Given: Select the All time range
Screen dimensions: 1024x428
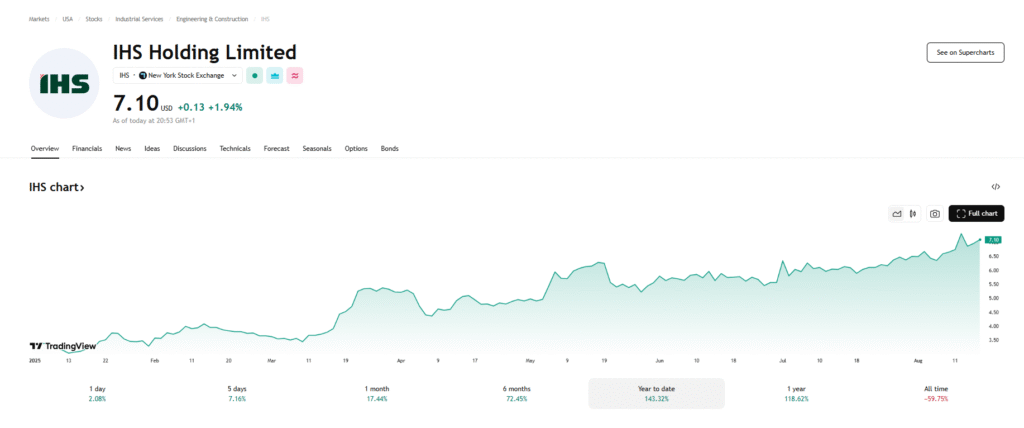Looking at the screenshot, I should (x=936, y=393).
